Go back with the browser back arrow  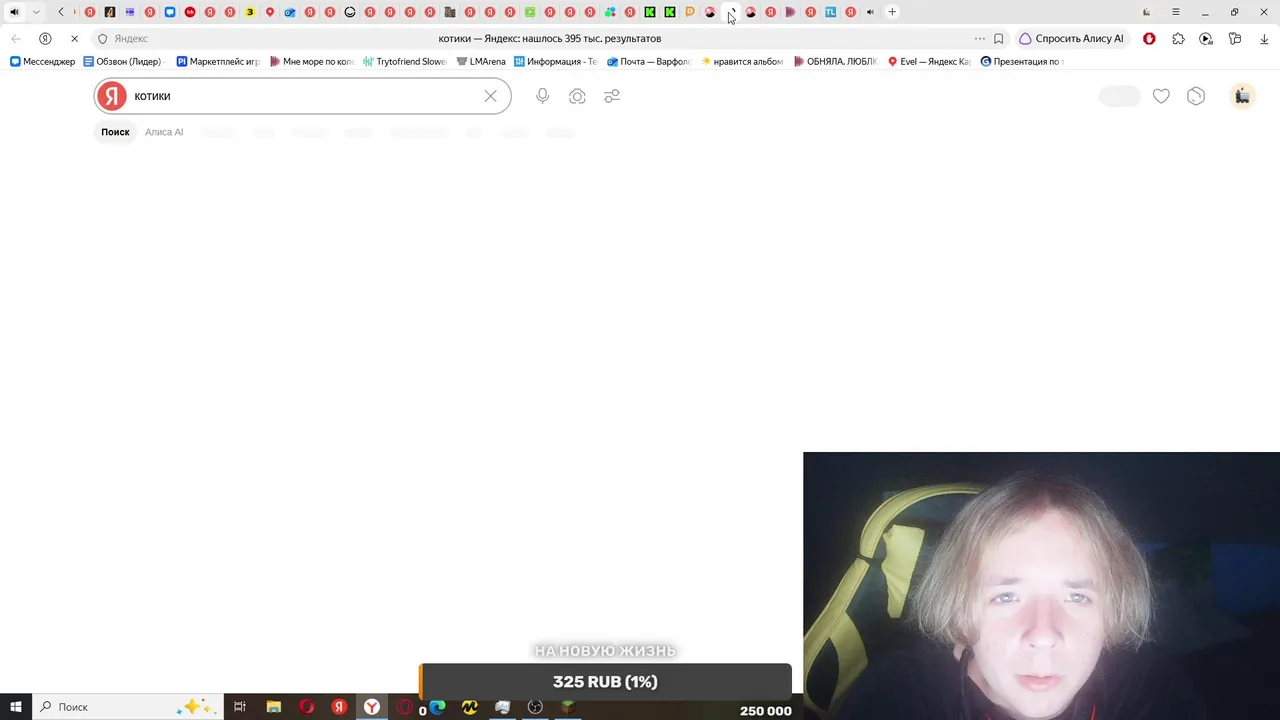coord(15,38)
